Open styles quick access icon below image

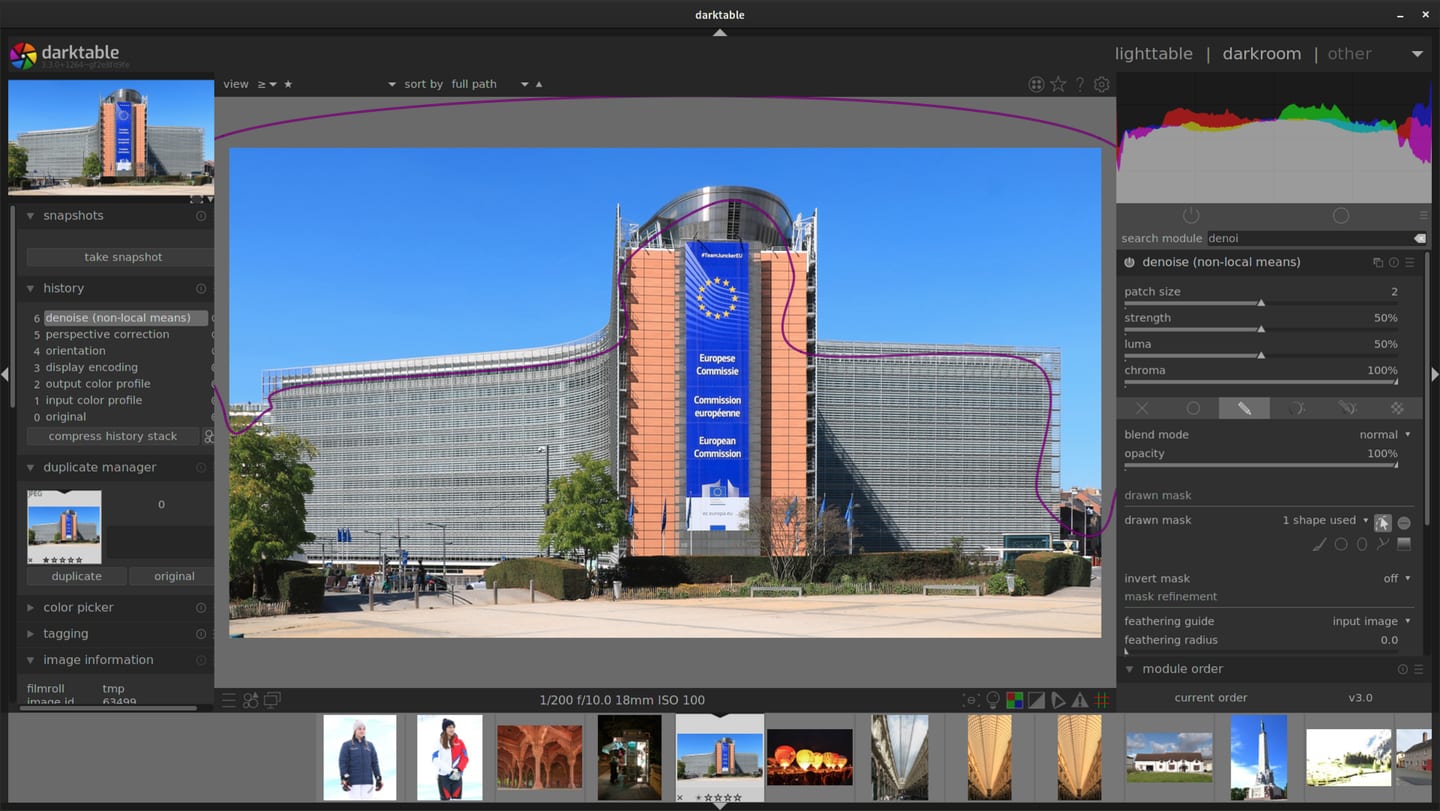pyautogui.click(x=251, y=700)
